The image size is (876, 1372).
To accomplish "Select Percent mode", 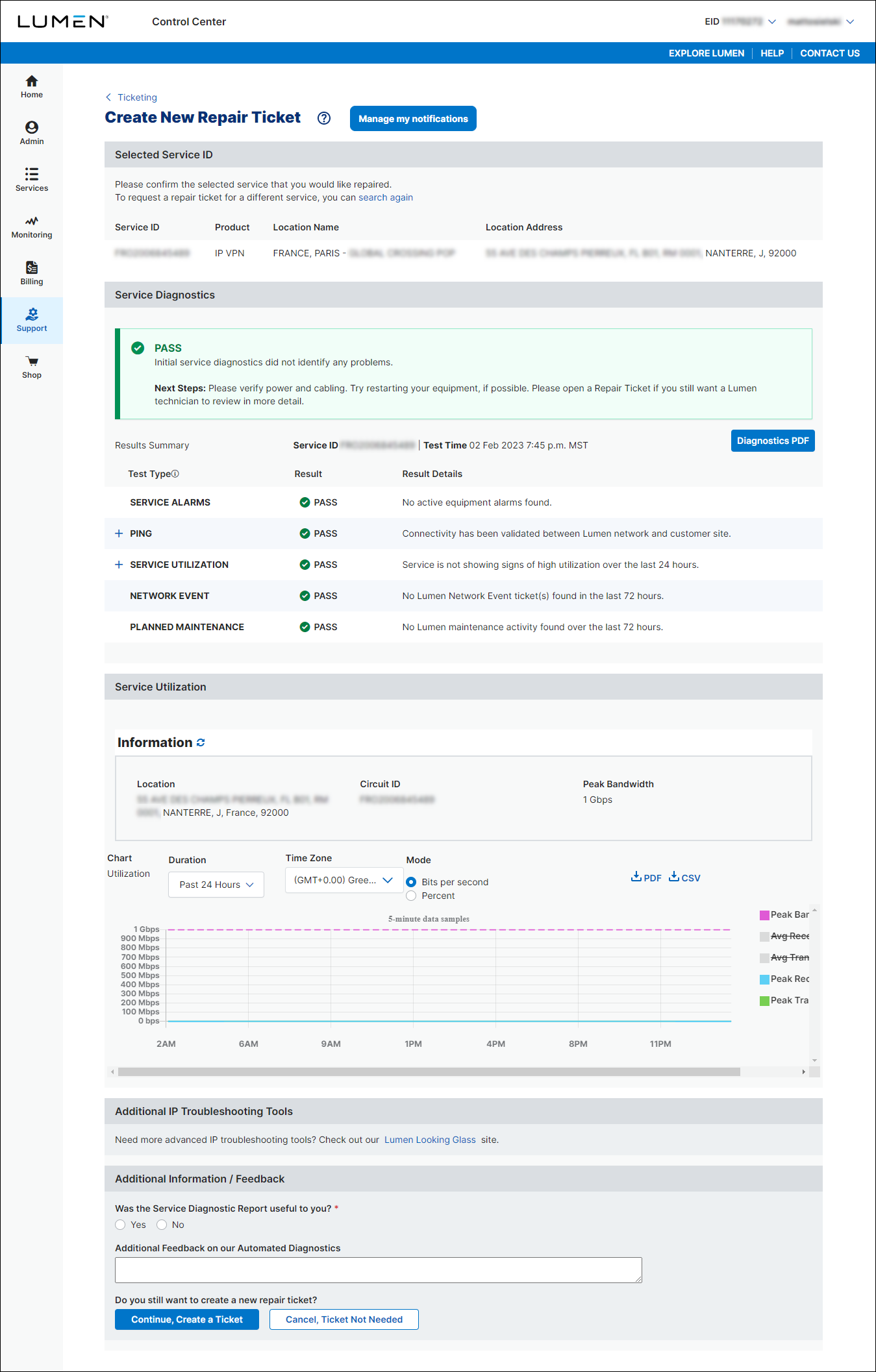I will (411, 896).
